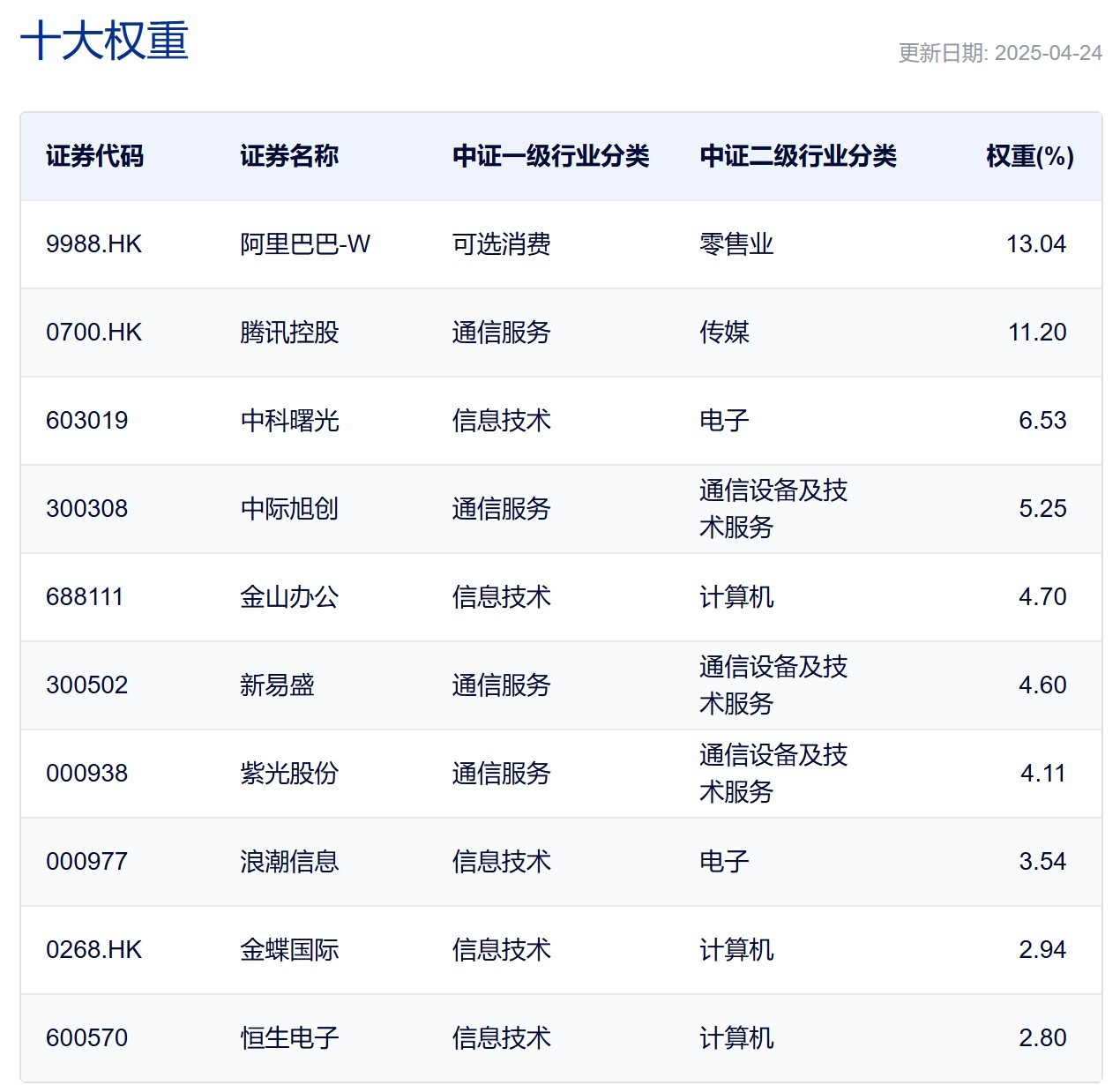Click the weight value 11.20
Screen dimensions: 1120x1085
coord(1037,333)
